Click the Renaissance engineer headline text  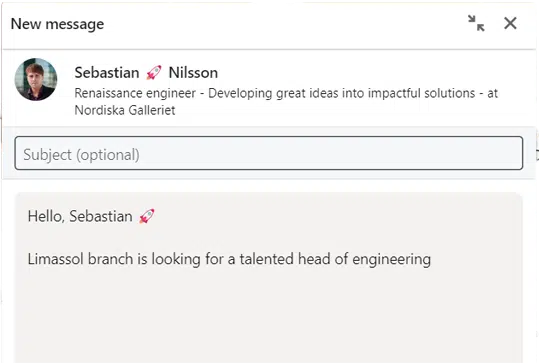pos(135,93)
